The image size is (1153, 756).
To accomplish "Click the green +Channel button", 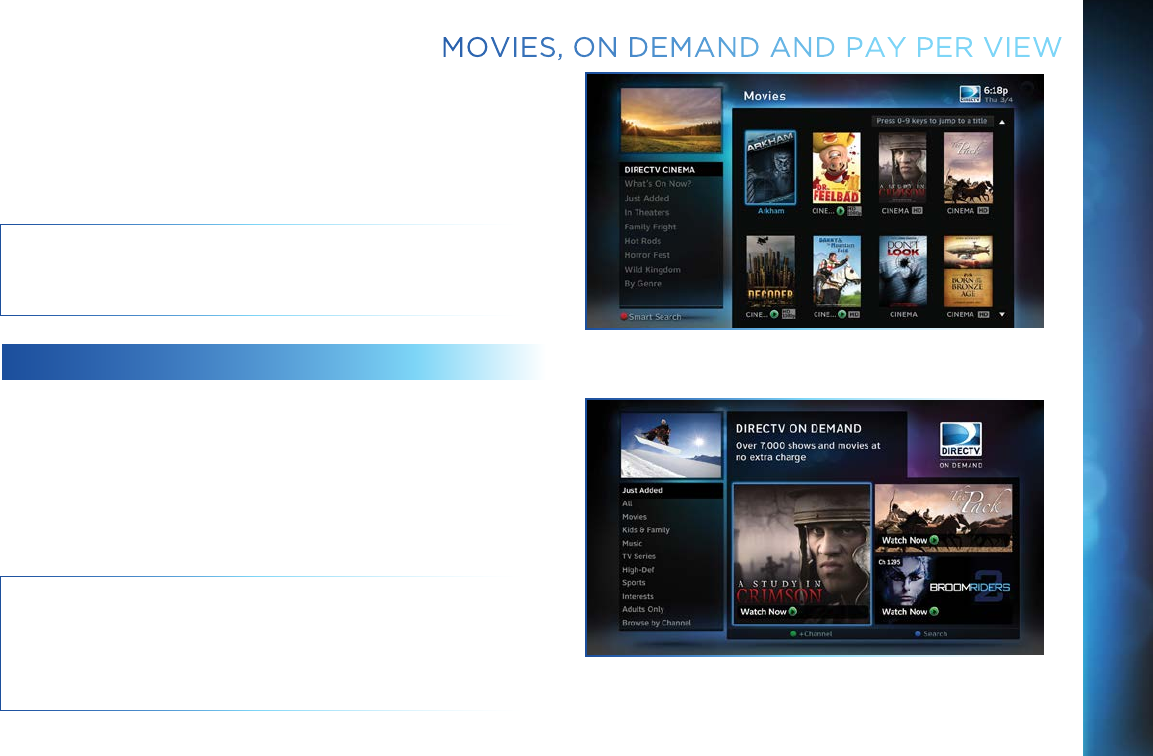I will coord(811,634).
